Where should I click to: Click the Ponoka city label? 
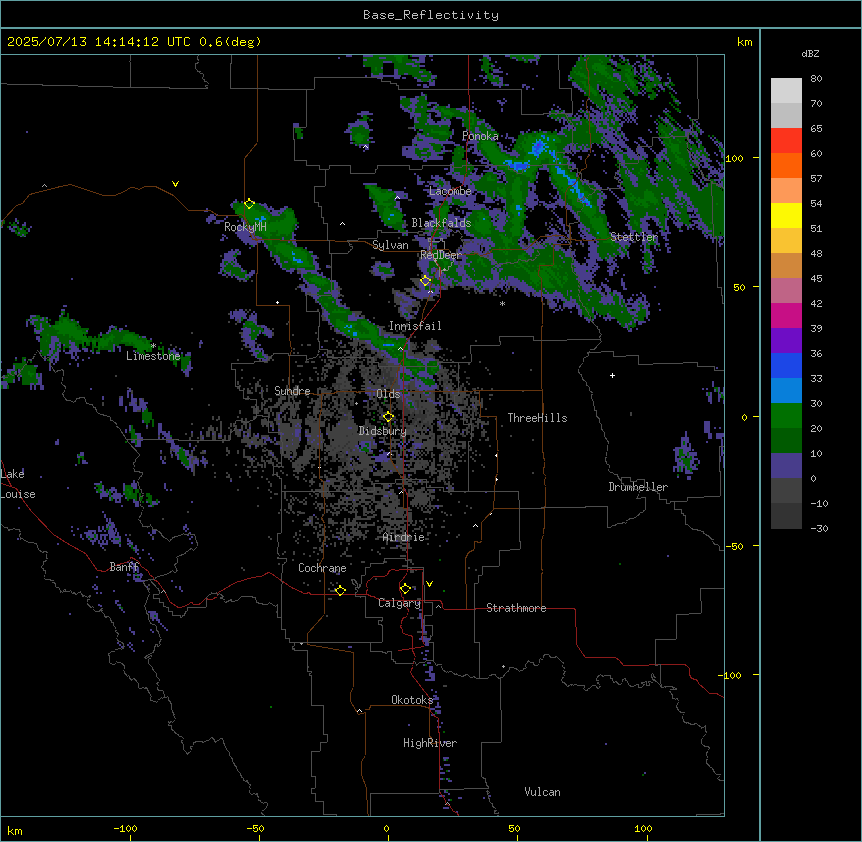pos(480,136)
